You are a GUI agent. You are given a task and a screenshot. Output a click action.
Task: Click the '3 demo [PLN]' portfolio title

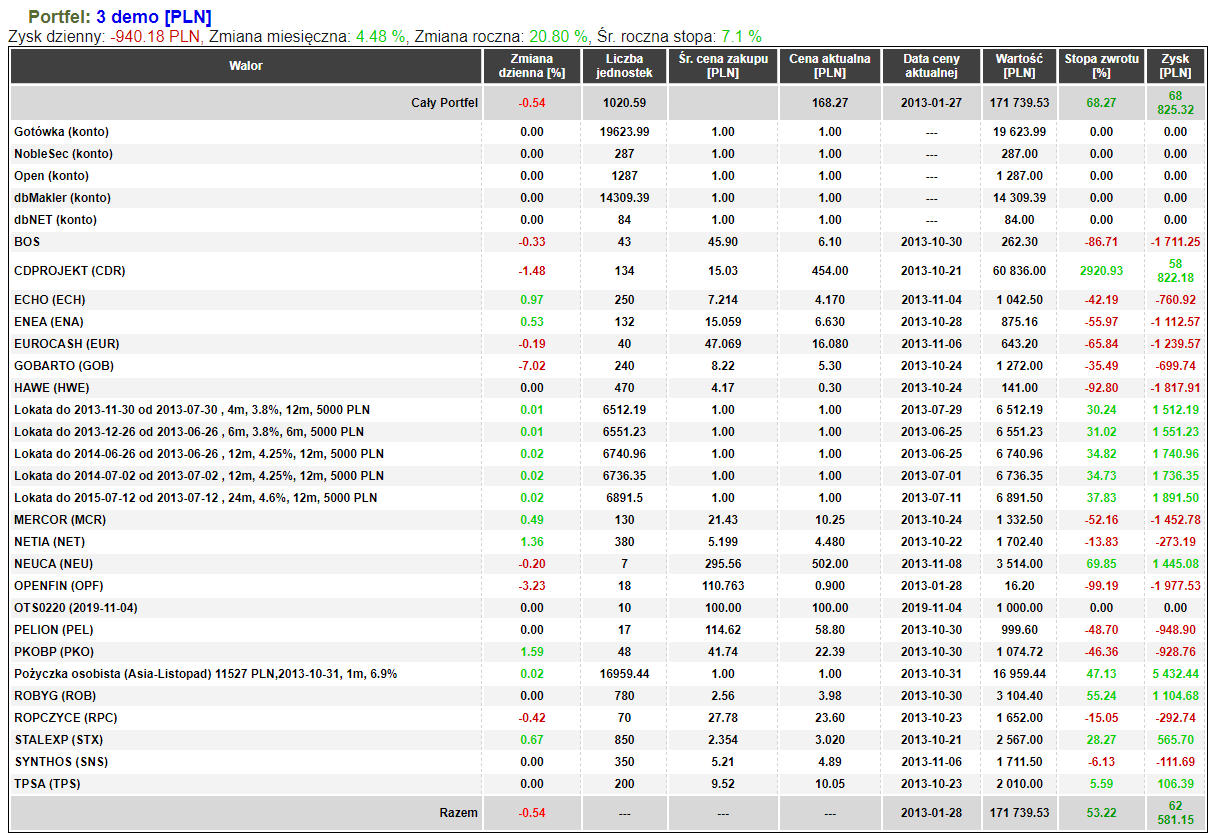[154, 17]
